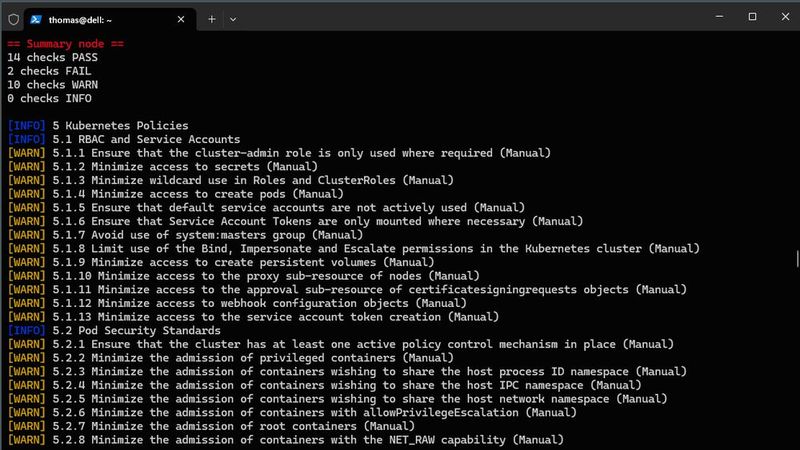Click the 5.2.8 NET_RAW capability line
Screen dimensions: 800x450
click(x=286, y=440)
